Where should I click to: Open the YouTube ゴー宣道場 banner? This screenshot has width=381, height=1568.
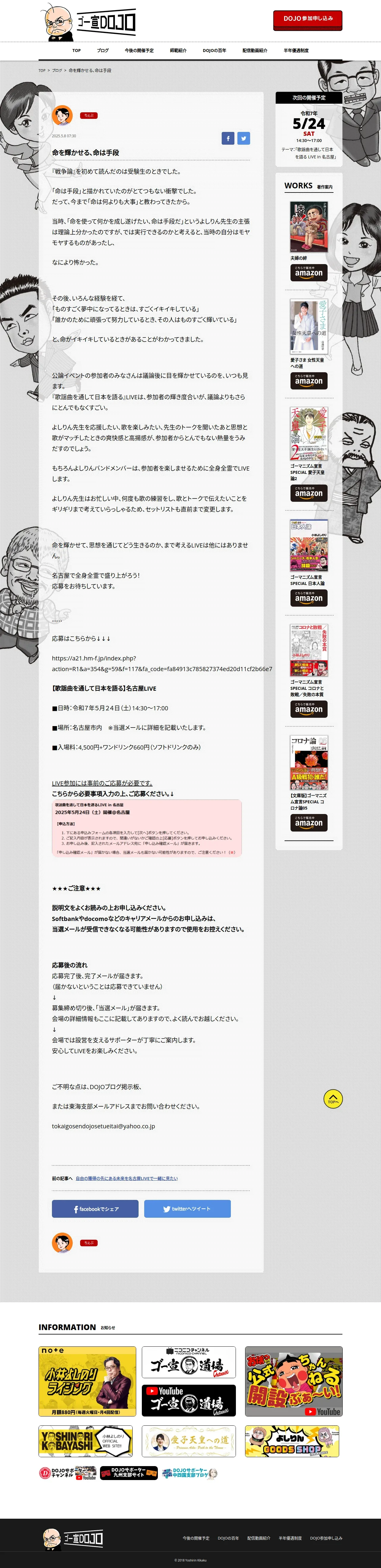(188, 1401)
